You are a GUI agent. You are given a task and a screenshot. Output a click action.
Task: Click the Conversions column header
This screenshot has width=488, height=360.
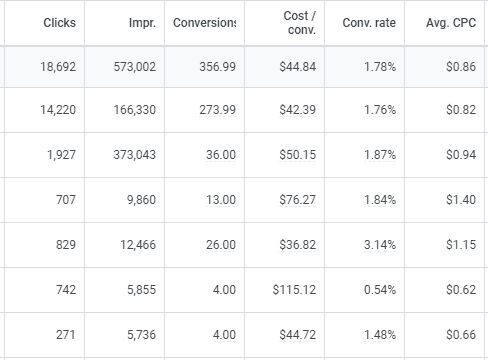pyautogui.click(x=204, y=23)
